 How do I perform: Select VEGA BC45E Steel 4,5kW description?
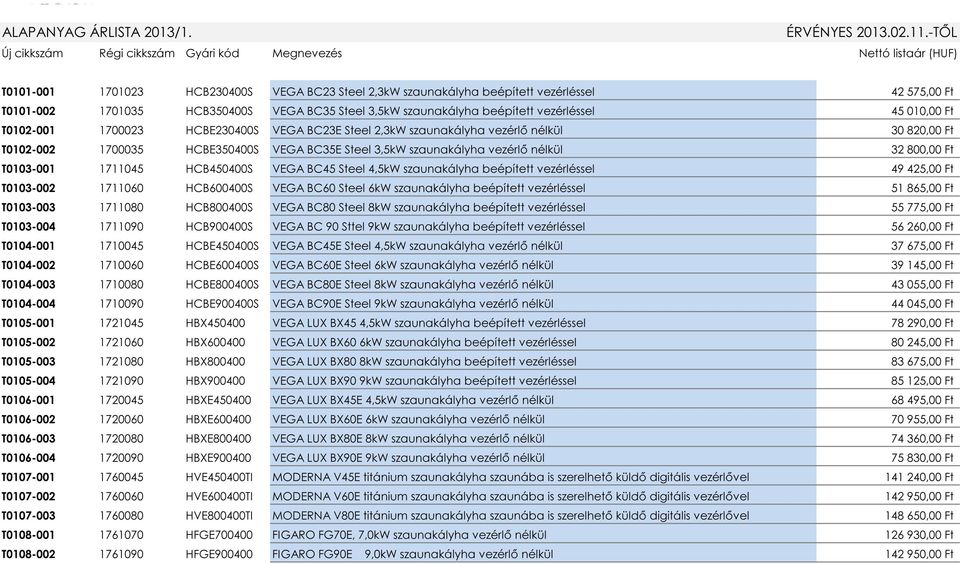click(418, 246)
